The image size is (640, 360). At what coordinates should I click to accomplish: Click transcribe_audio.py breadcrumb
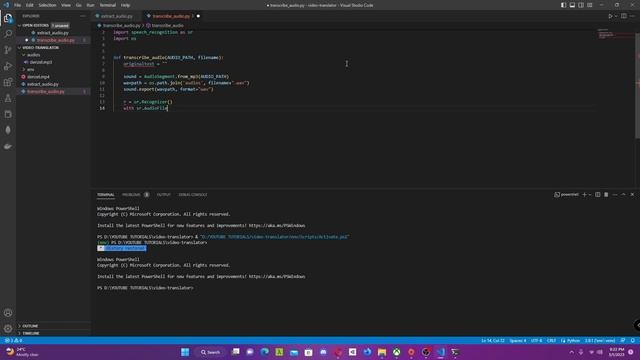(121, 25)
